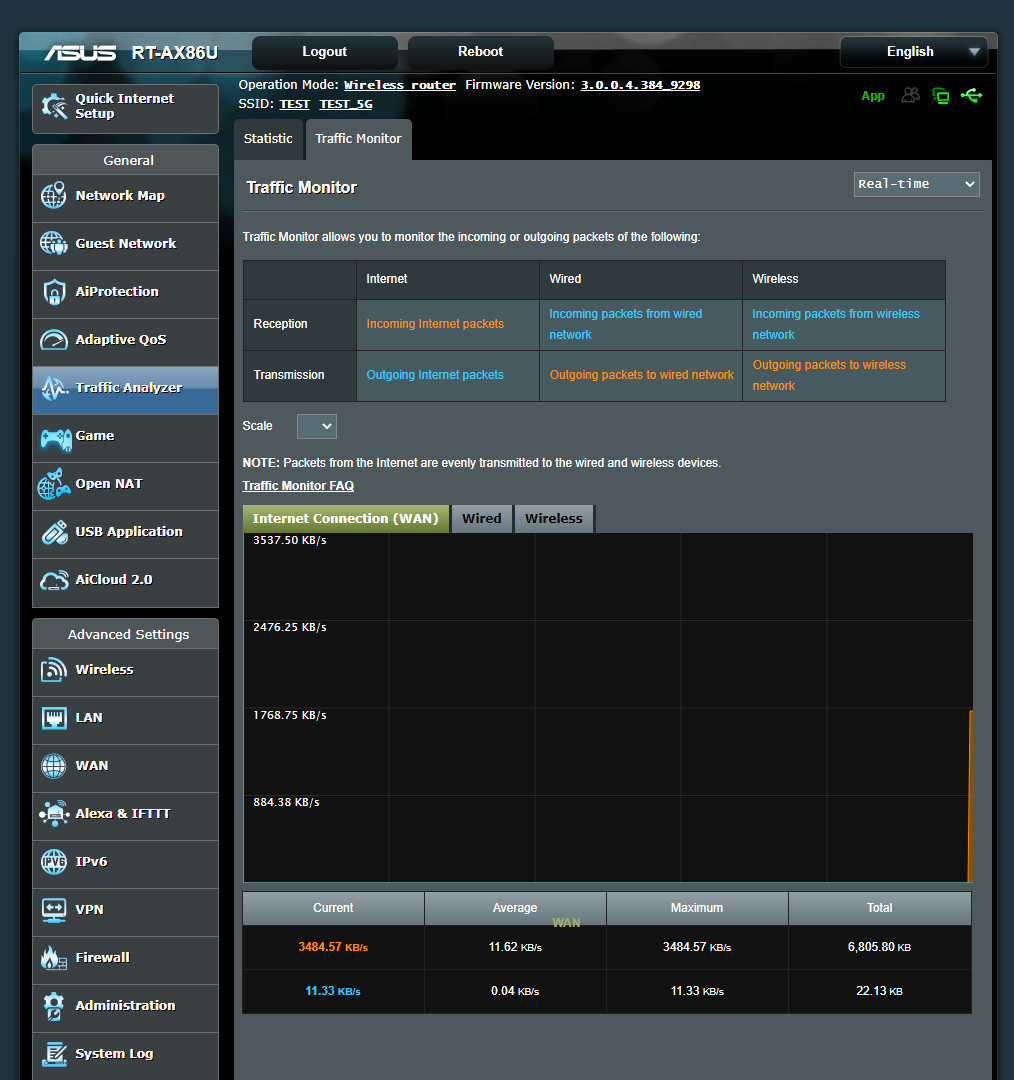Open the English language selector
This screenshot has height=1080, width=1014.
(x=913, y=51)
